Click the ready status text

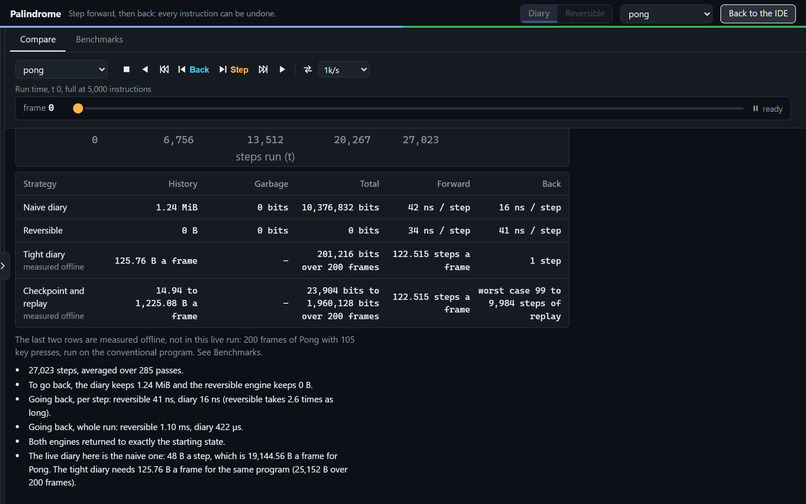click(x=772, y=109)
